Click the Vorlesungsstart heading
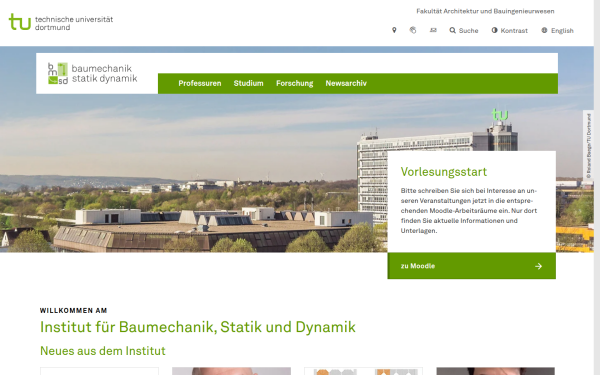This screenshot has width=600, height=375. (444, 172)
